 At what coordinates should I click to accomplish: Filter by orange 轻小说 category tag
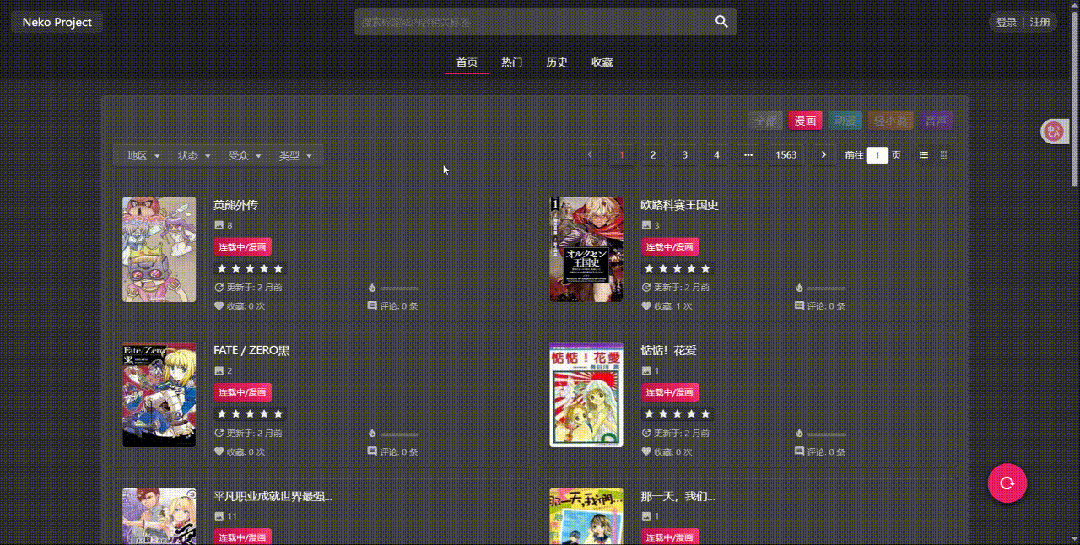(x=891, y=121)
